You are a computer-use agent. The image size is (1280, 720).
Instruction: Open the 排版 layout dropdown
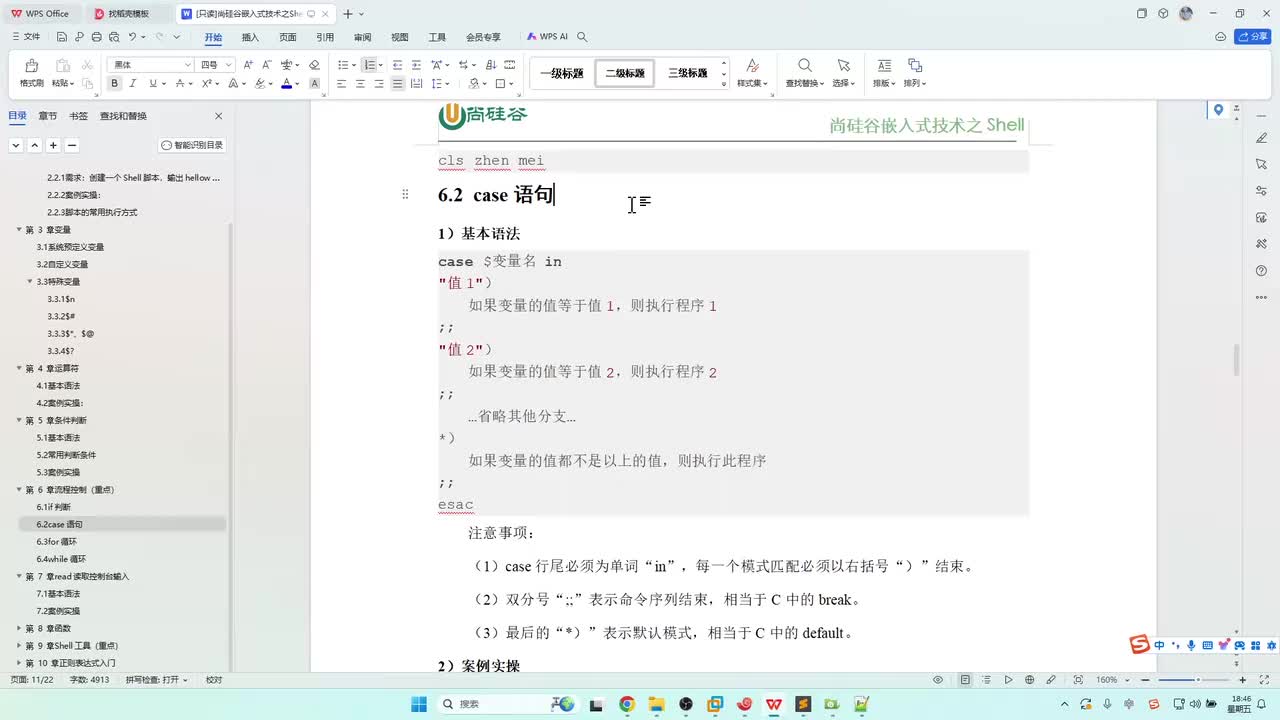tap(884, 72)
